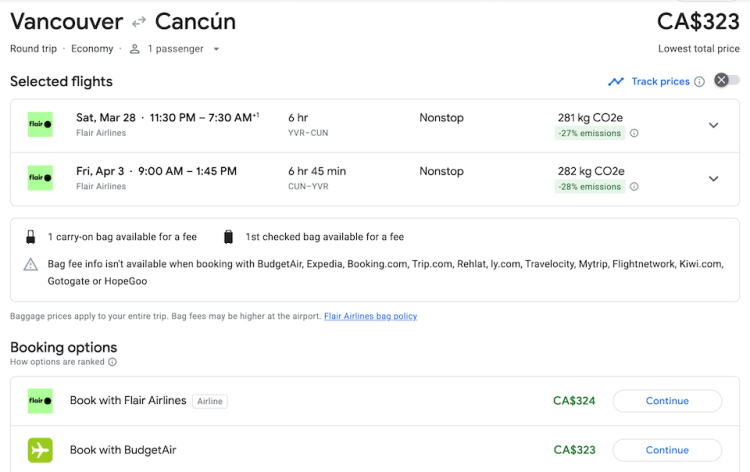The image size is (750, 472).
Task: Expand the Sat, Mar 28 flight details
Action: (713, 125)
